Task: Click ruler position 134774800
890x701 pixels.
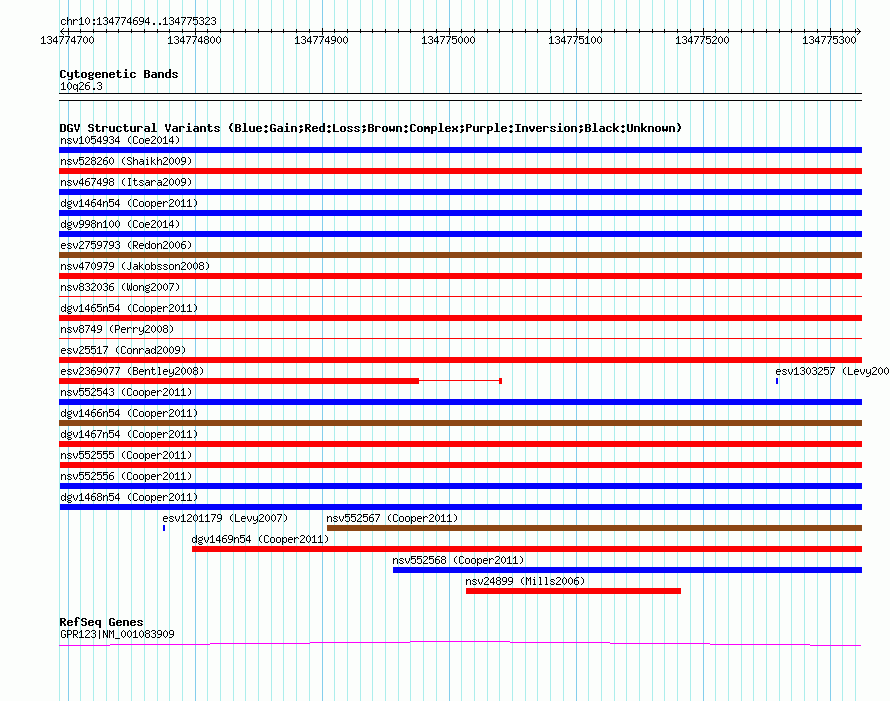Action: click(x=194, y=40)
